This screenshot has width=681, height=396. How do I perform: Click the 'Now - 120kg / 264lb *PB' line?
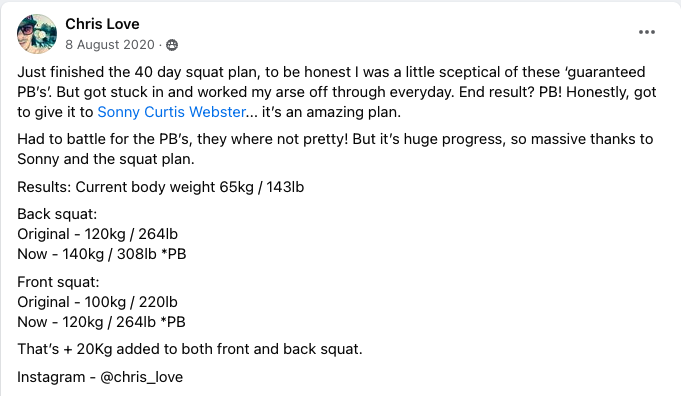pos(101,322)
